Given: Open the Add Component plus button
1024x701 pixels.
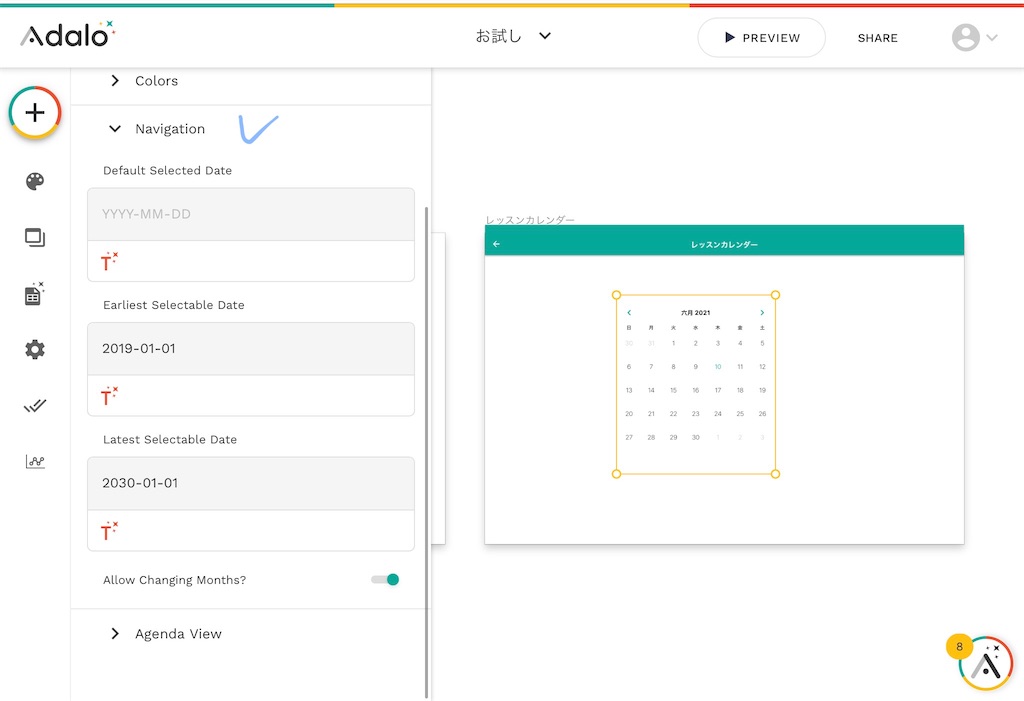Looking at the screenshot, I should pos(35,112).
